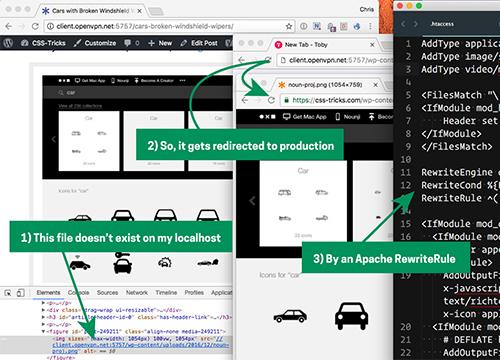Click the RewriteEngine line in editor
The image size is (500, 360).
(460, 172)
